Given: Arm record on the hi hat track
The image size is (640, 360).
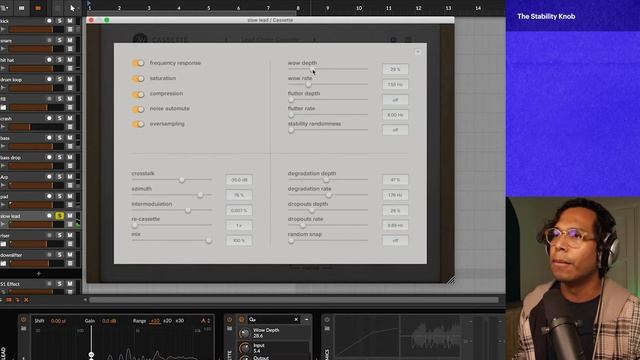Looking at the screenshot, I should tap(49, 60).
